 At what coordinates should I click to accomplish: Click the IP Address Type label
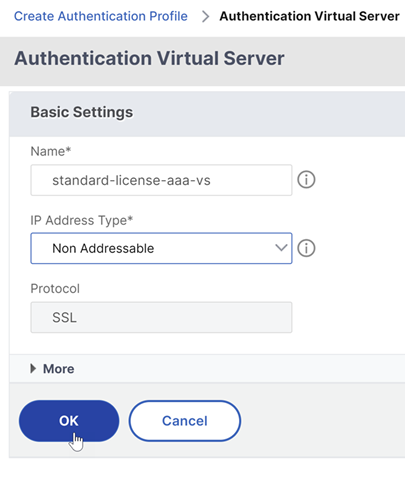82,220
